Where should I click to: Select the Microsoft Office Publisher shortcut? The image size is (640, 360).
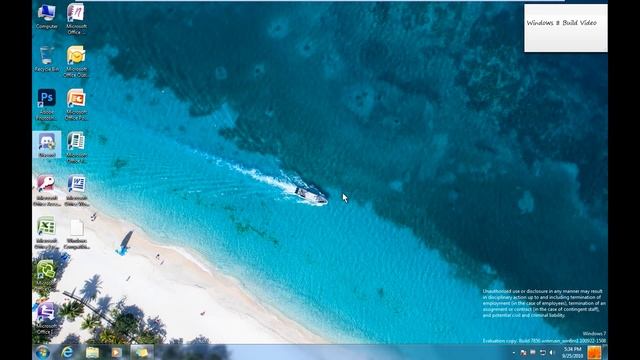[76, 147]
